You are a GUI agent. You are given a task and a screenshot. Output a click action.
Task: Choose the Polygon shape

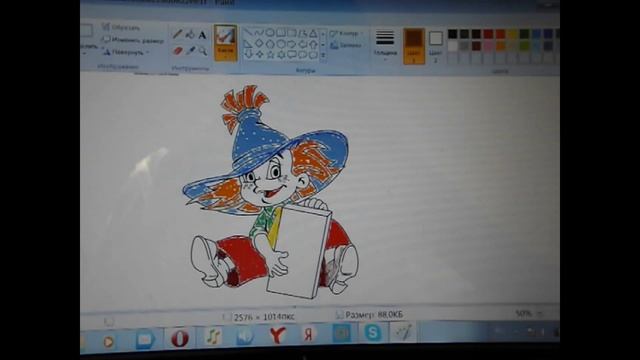point(302,33)
